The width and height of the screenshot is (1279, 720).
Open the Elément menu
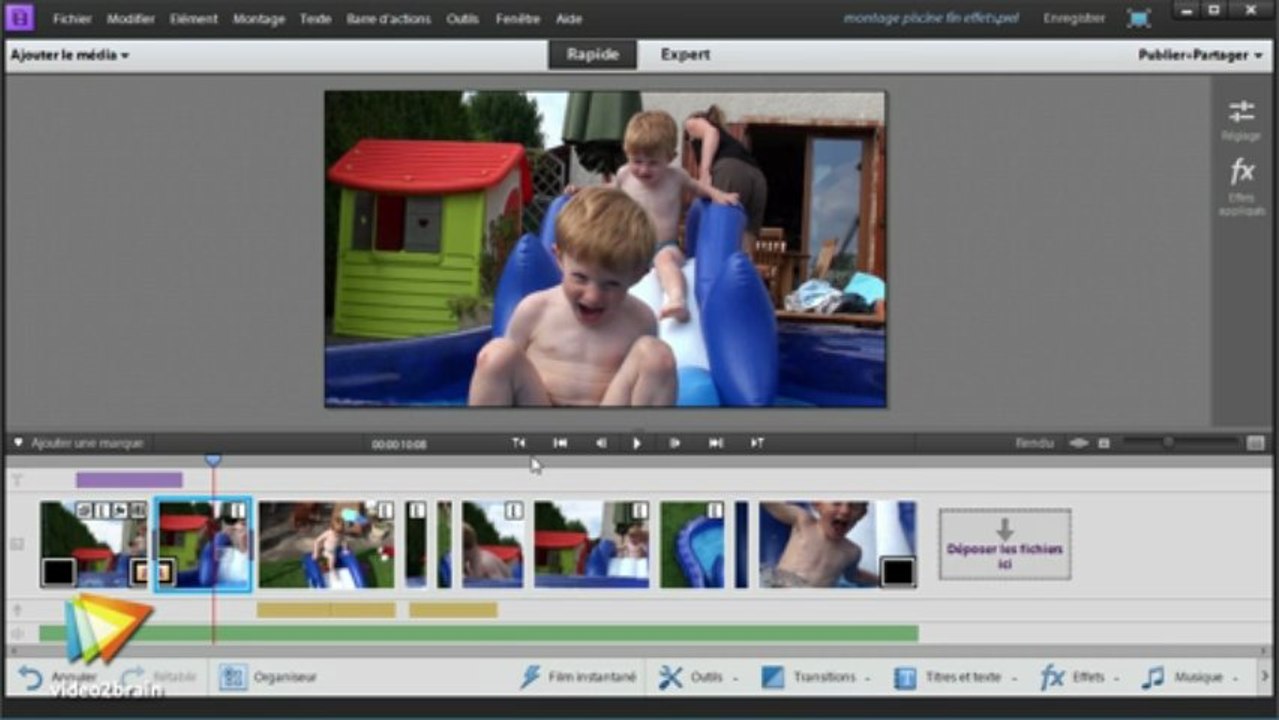tap(194, 19)
